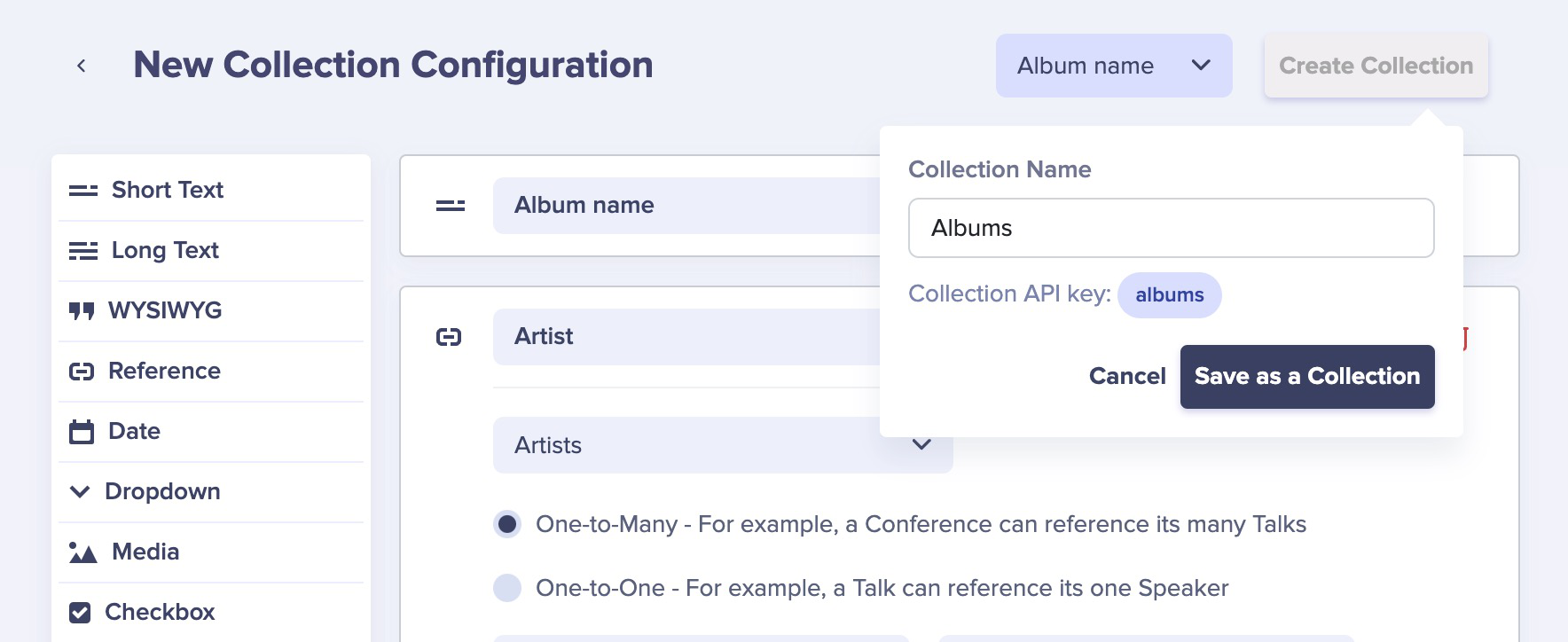Select the One-to-One radio option

point(507,588)
